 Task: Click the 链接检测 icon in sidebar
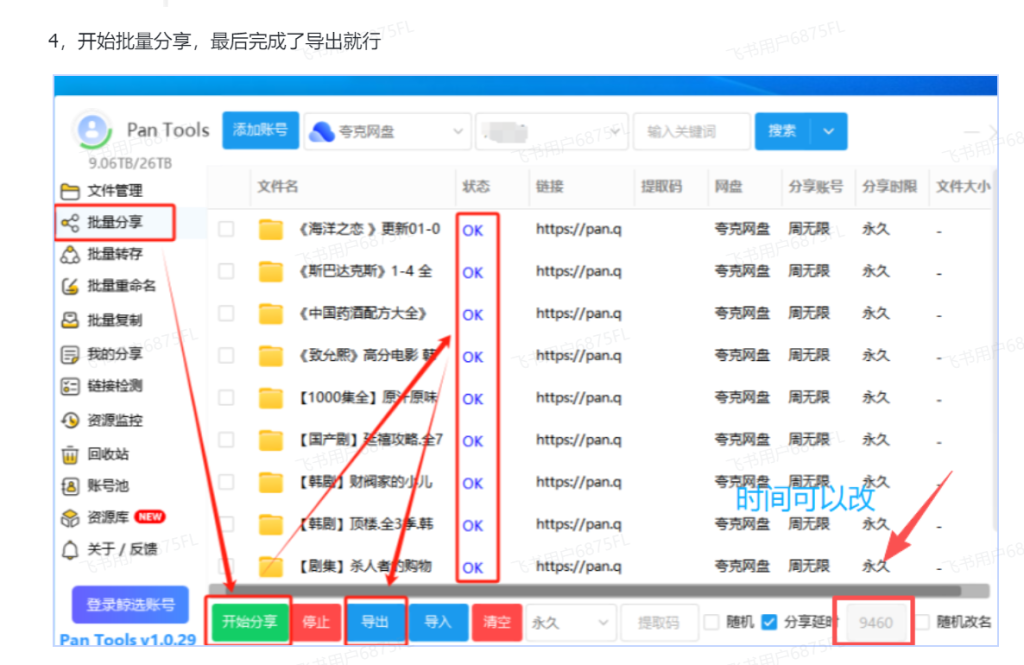tap(70, 386)
